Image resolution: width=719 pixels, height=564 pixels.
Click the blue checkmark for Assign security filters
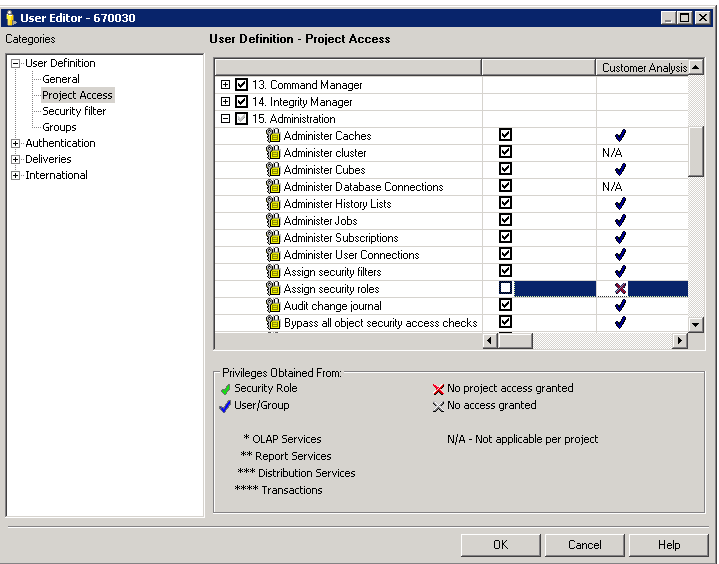(620, 271)
